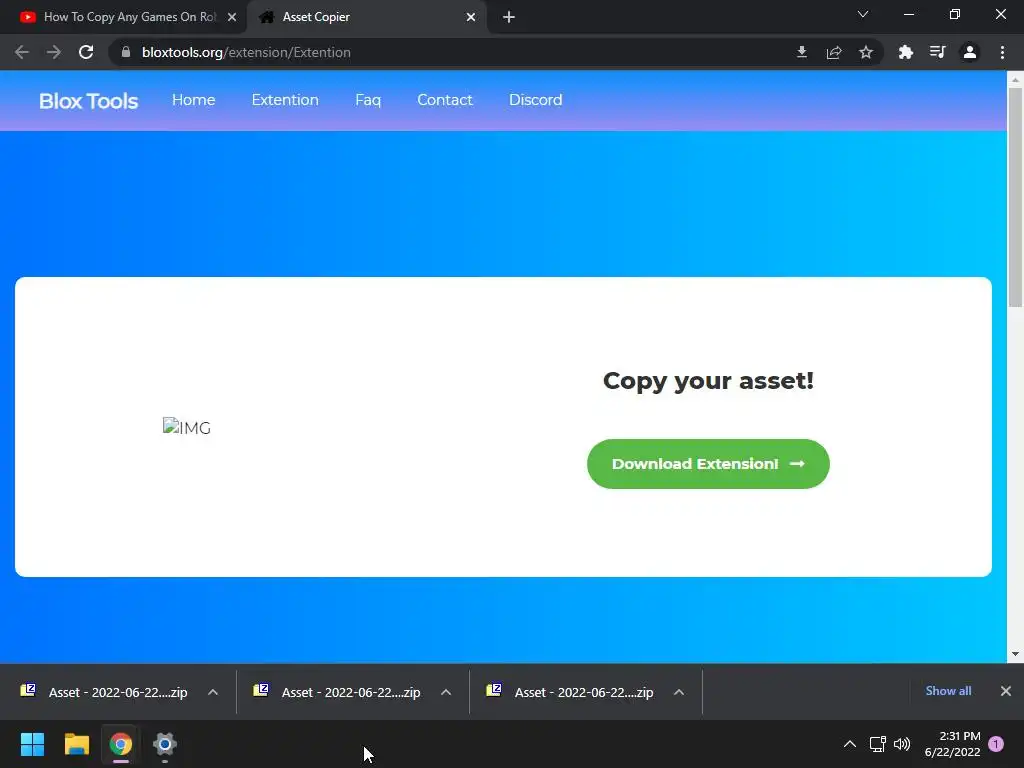Share this page via share icon

tap(834, 52)
